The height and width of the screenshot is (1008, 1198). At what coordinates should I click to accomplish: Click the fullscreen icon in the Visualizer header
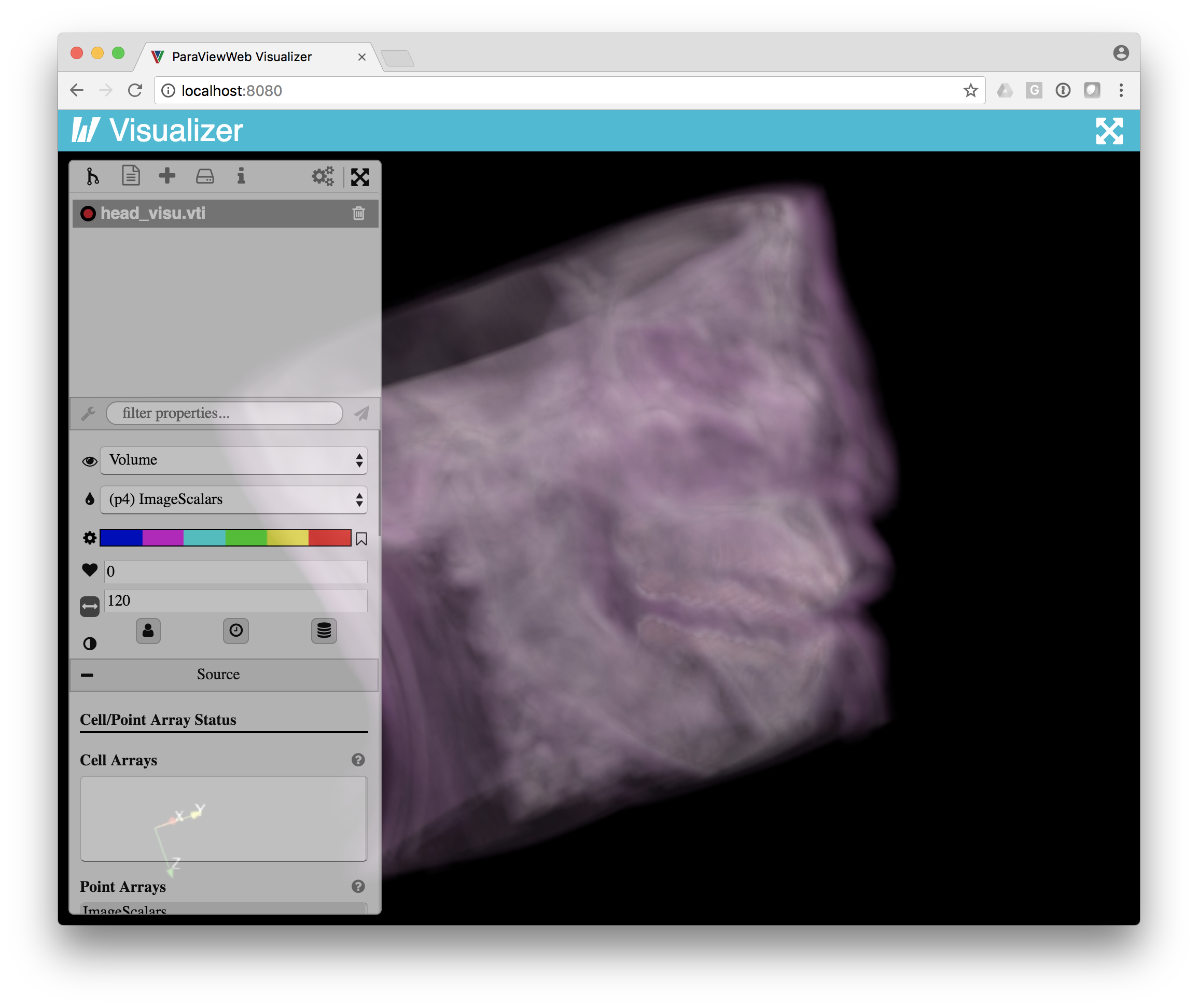pos(1109,130)
